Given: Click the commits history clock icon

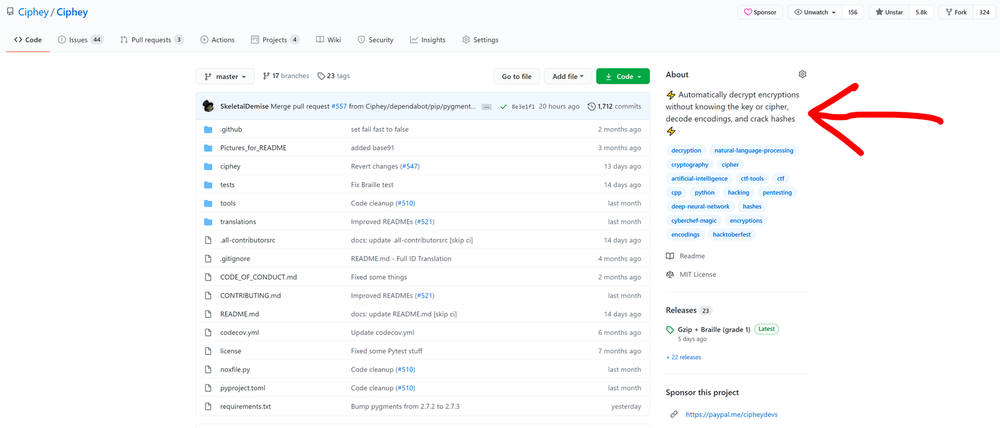Looking at the screenshot, I should click(591, 107).
